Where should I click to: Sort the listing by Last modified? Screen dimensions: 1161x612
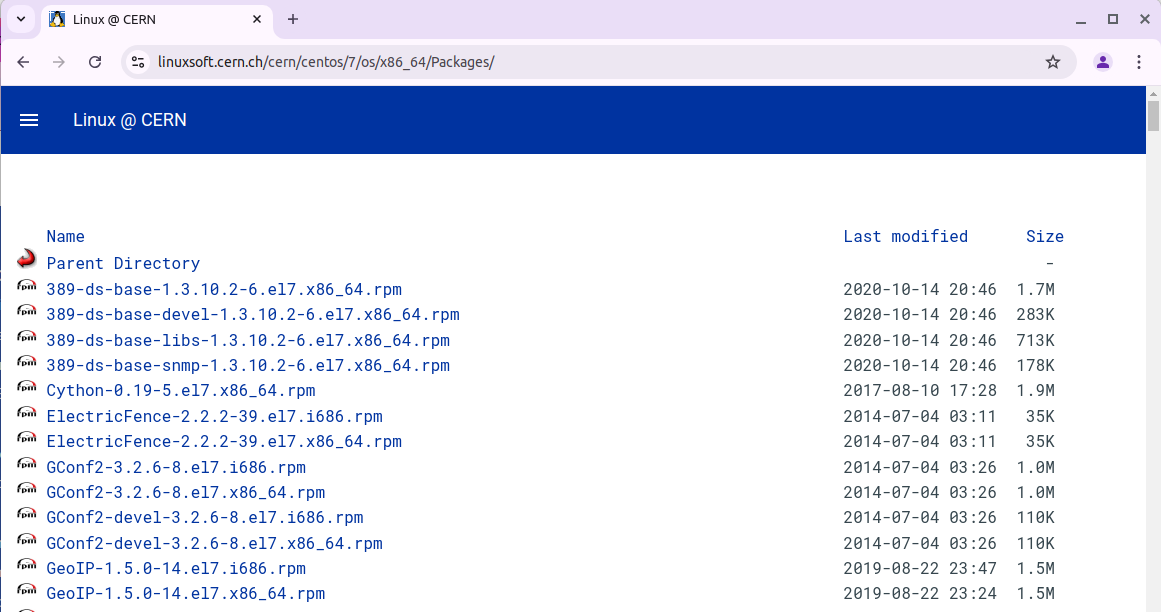coord(906,236)
